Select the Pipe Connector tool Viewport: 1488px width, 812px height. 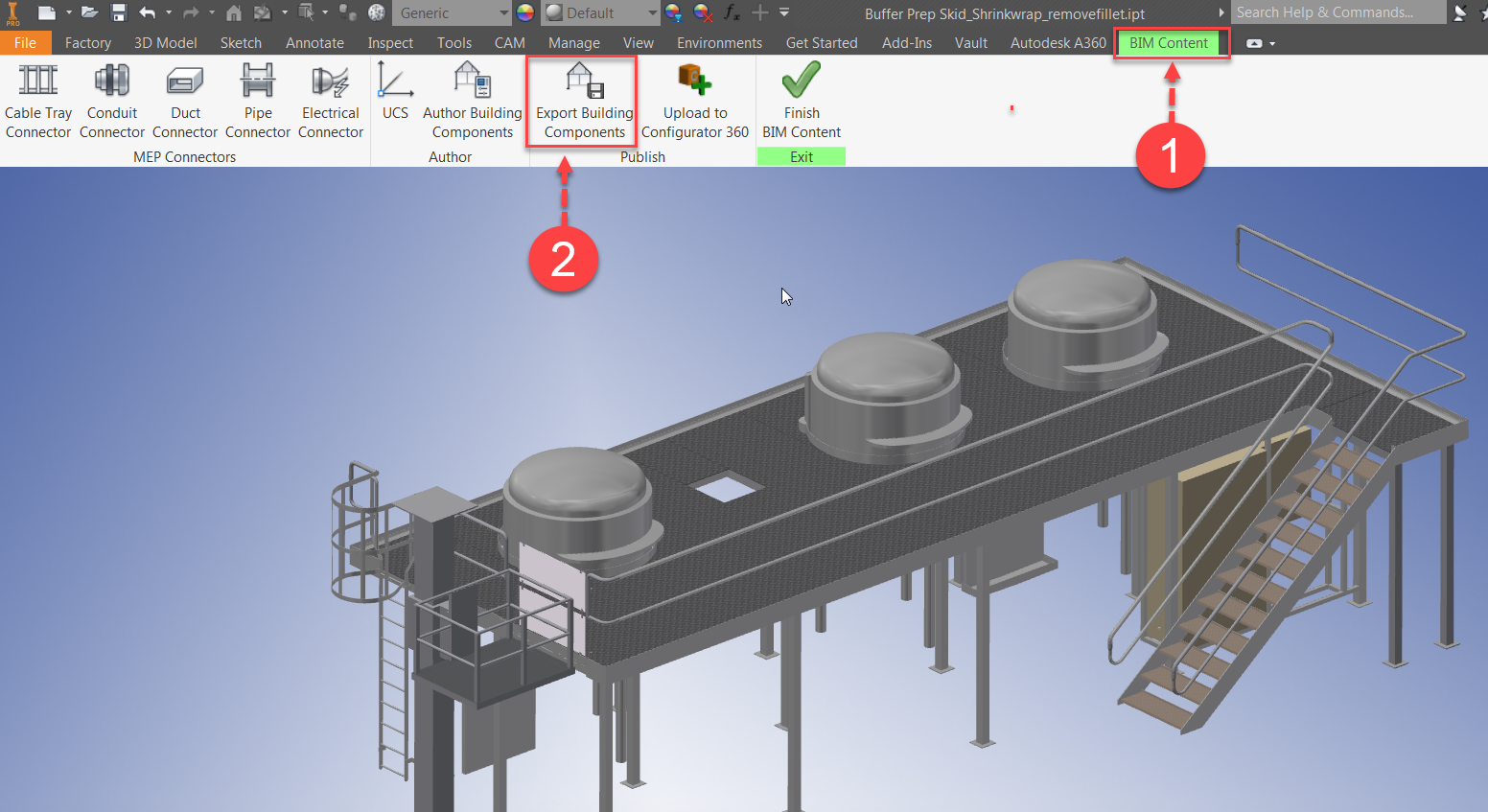pyautogui.click(x=257, y=99)
